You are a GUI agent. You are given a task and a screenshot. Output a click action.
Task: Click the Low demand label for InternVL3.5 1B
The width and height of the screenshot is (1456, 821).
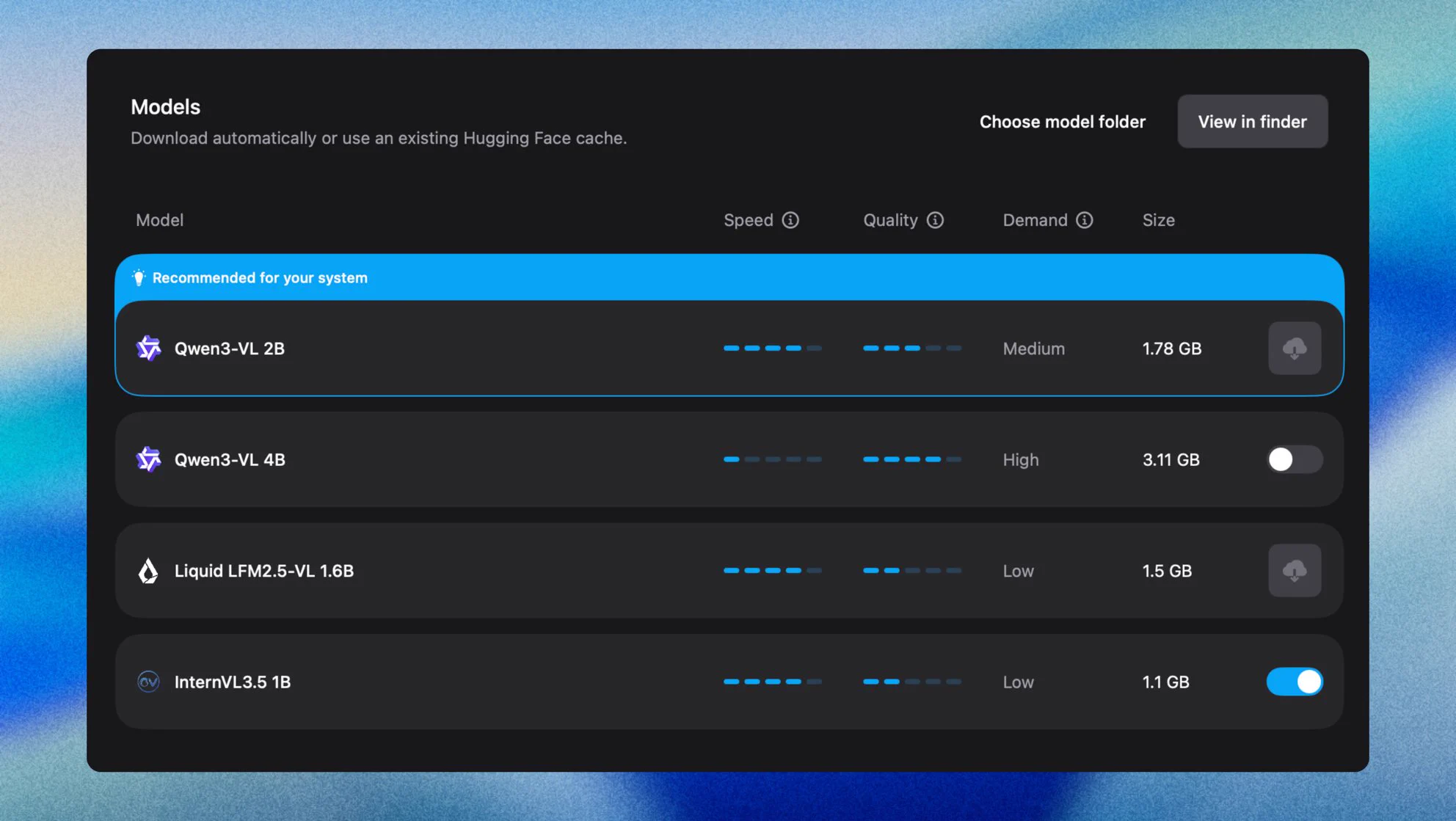click(1019, 682)
